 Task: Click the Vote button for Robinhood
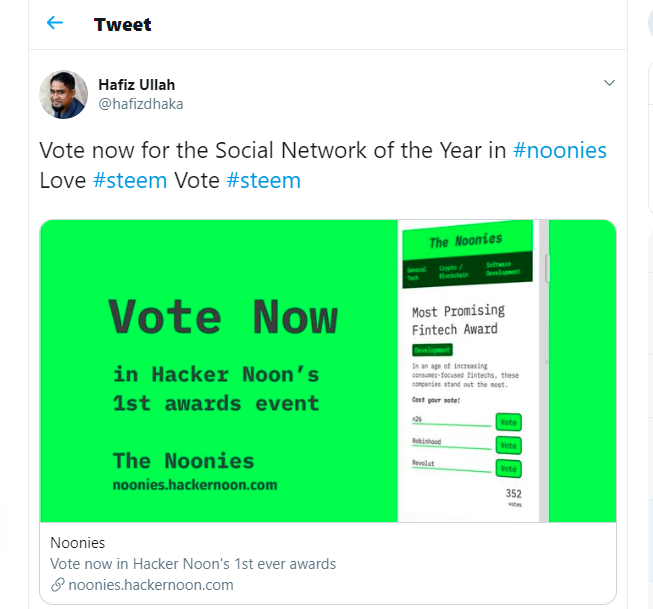point(508,445)
